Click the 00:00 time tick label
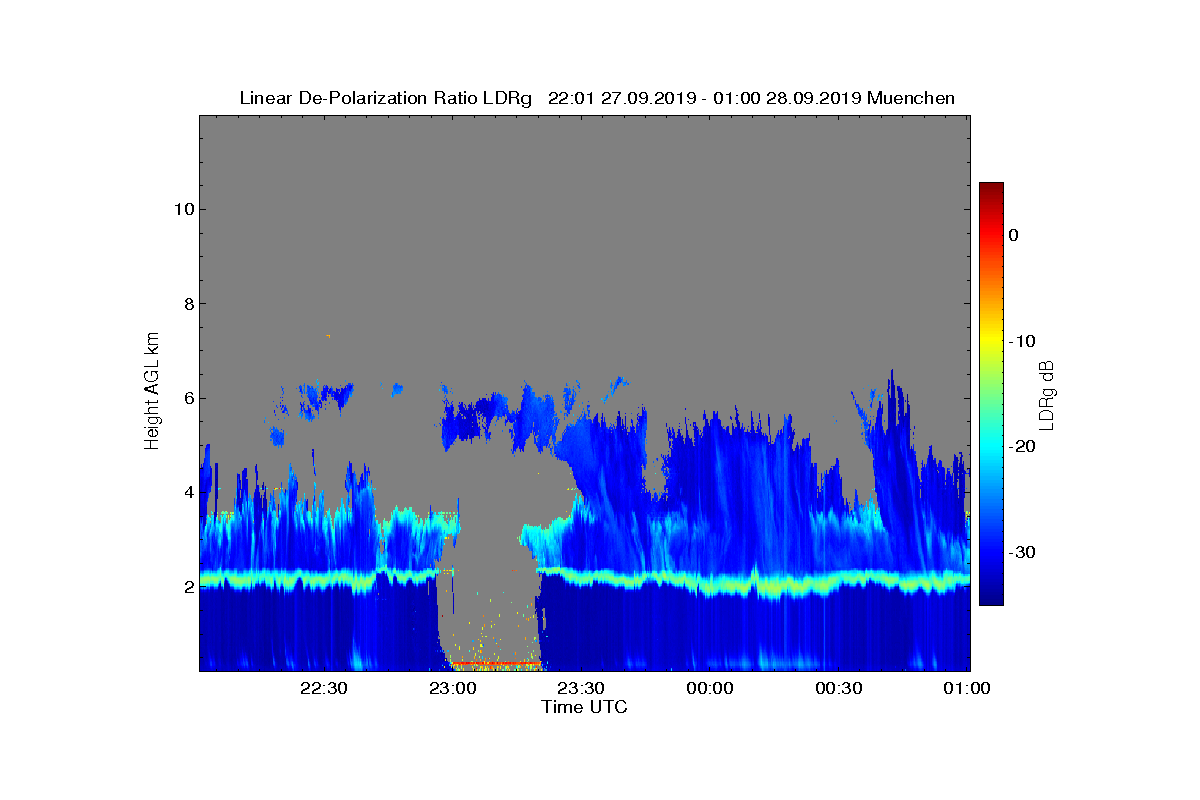The width and height of the screenshot is (1200, 800). click(710, 688)
